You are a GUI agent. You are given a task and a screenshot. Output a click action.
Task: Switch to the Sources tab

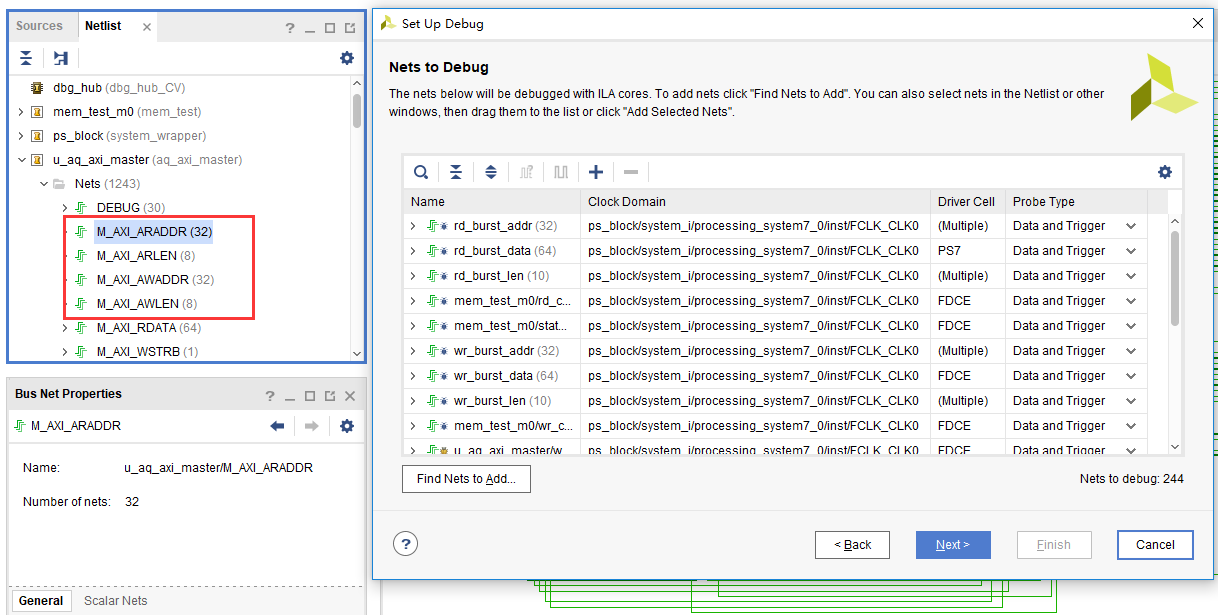pos(39,26)
